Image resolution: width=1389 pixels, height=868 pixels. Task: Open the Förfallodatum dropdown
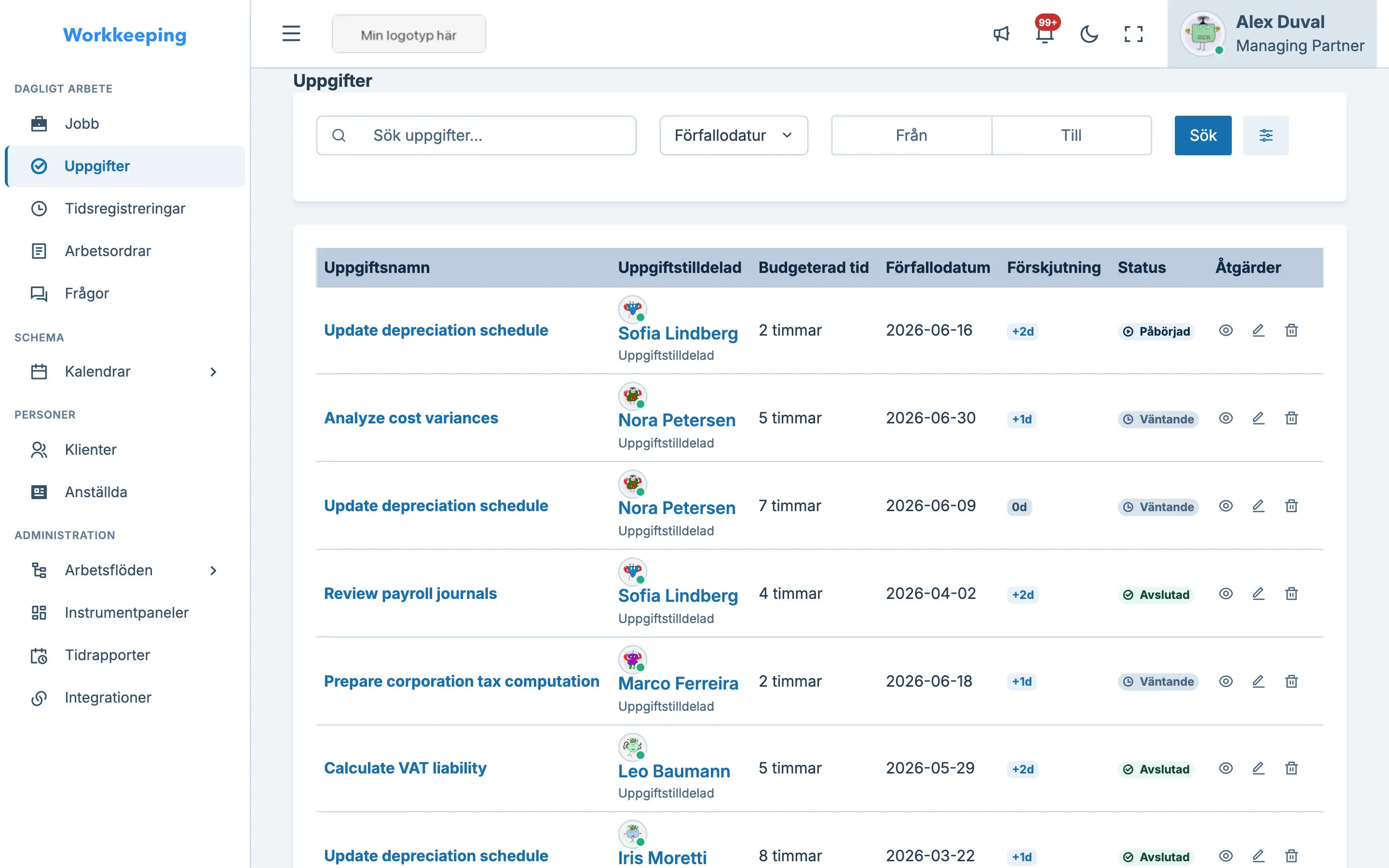pos(734,136)
